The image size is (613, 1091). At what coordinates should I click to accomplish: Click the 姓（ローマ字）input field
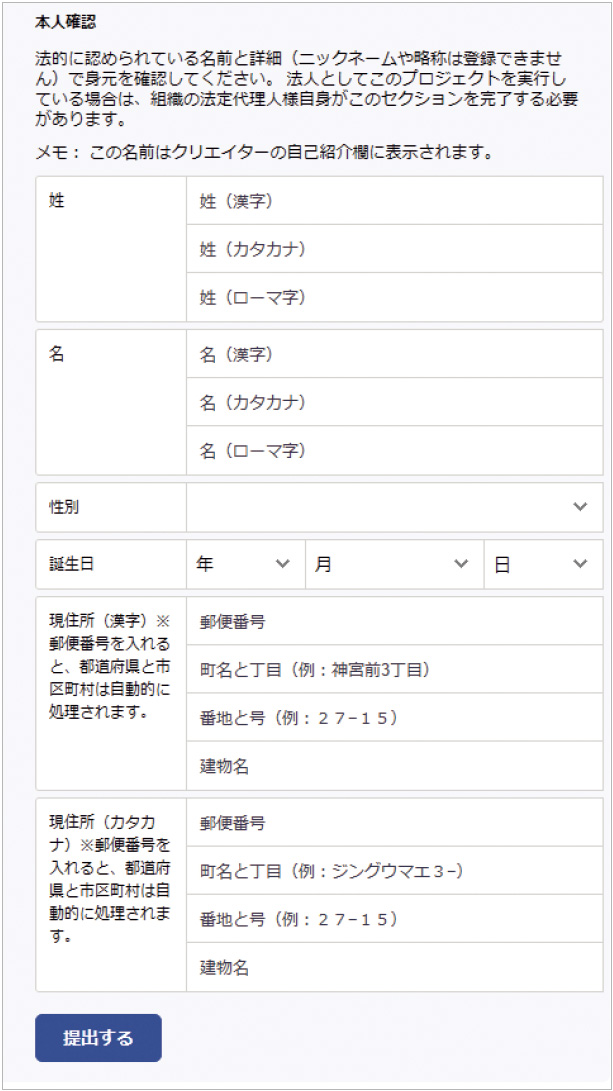click(x=395, y=297)
